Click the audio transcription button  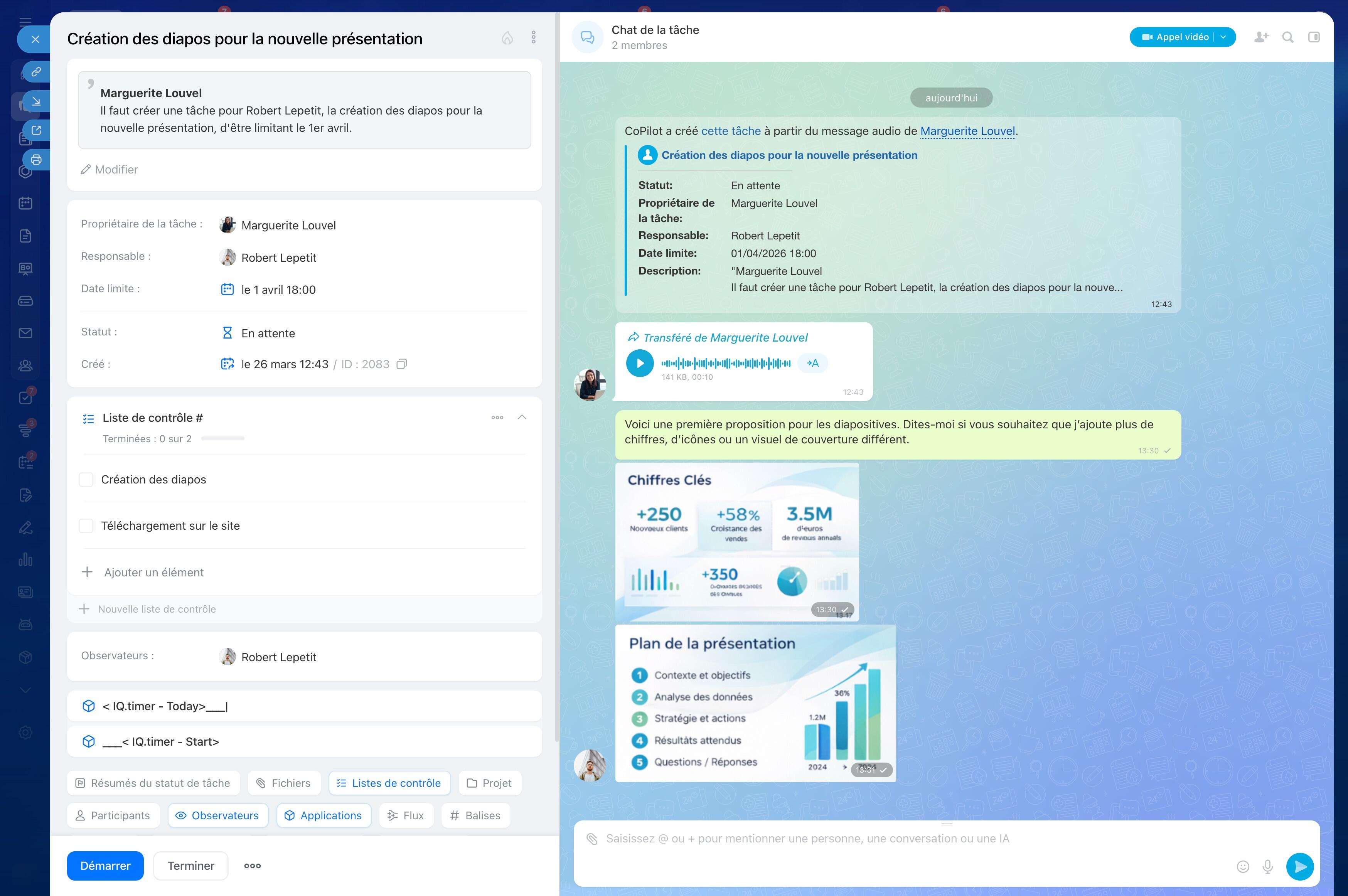[812, 363]
